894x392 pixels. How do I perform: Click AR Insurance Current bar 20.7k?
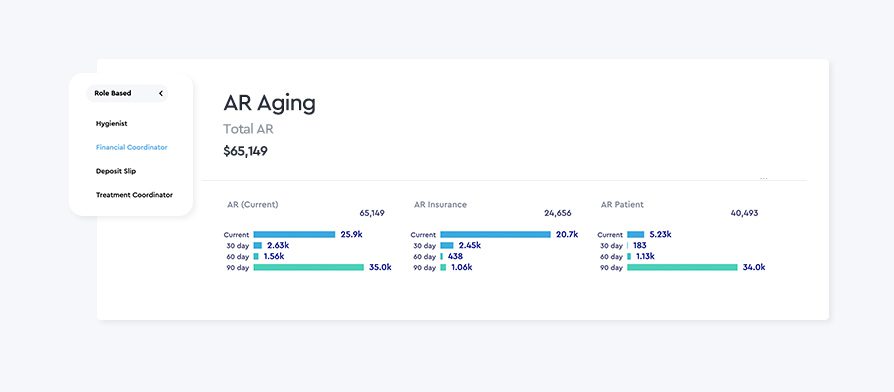(x=495, y=234)
